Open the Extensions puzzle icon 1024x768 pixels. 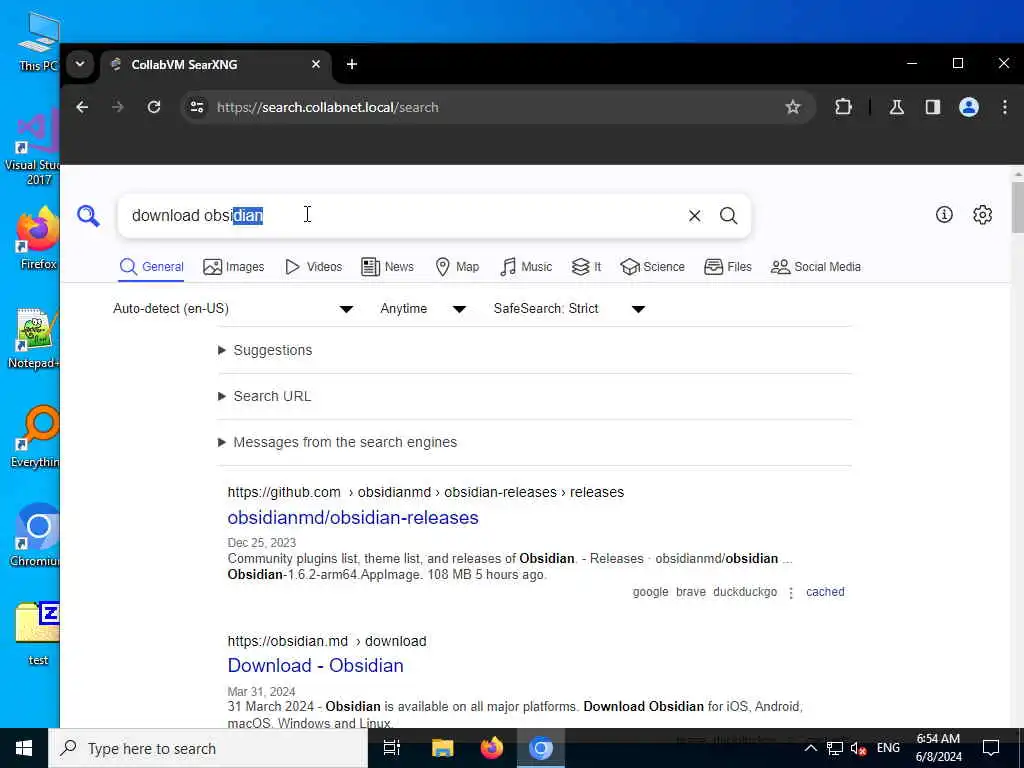click(x=843, y=107)
